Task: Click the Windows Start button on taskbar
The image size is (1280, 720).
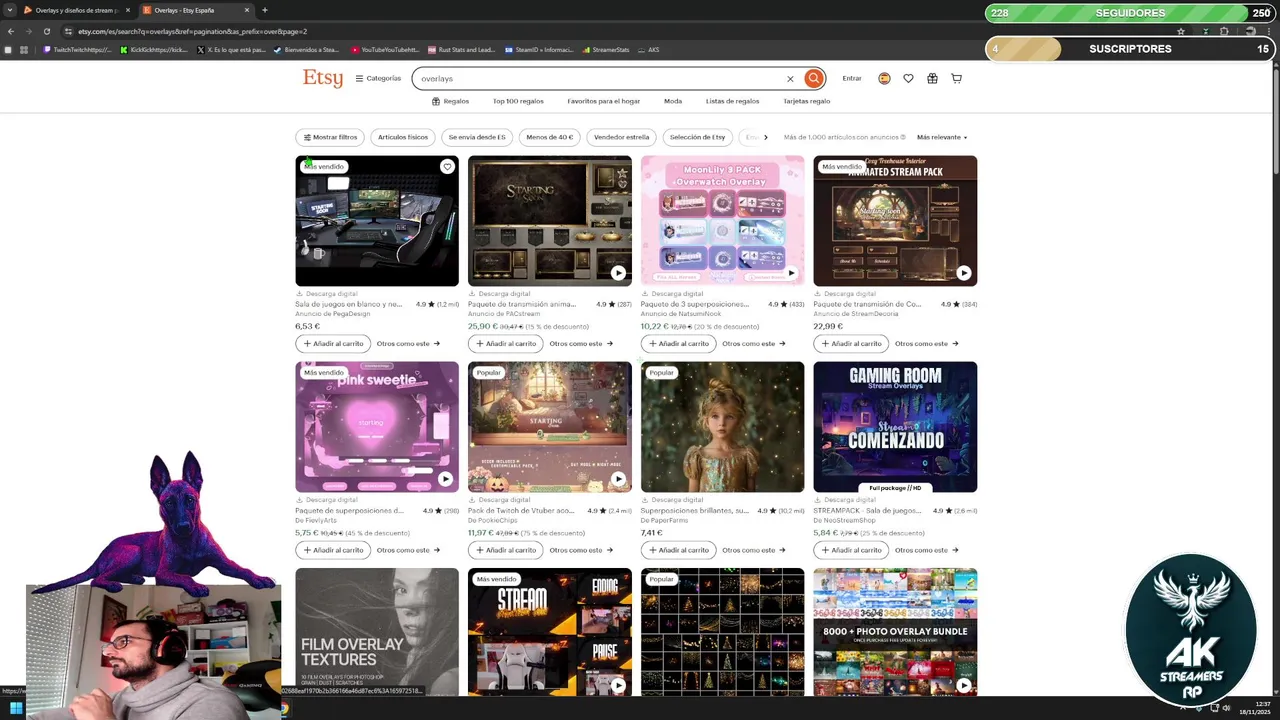Action: (15, 708)
